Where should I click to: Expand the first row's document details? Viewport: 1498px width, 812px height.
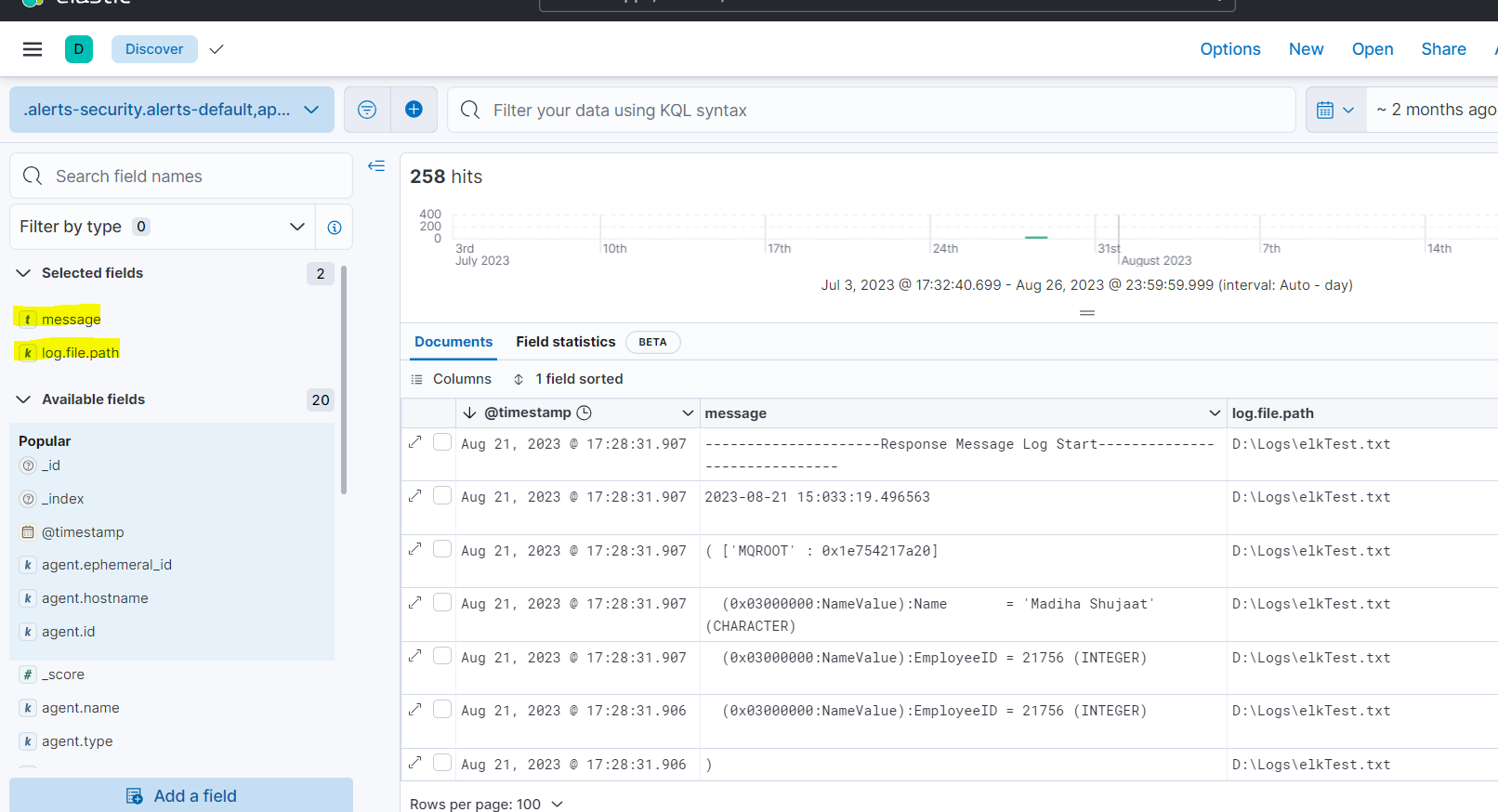[x=415, y=442]
